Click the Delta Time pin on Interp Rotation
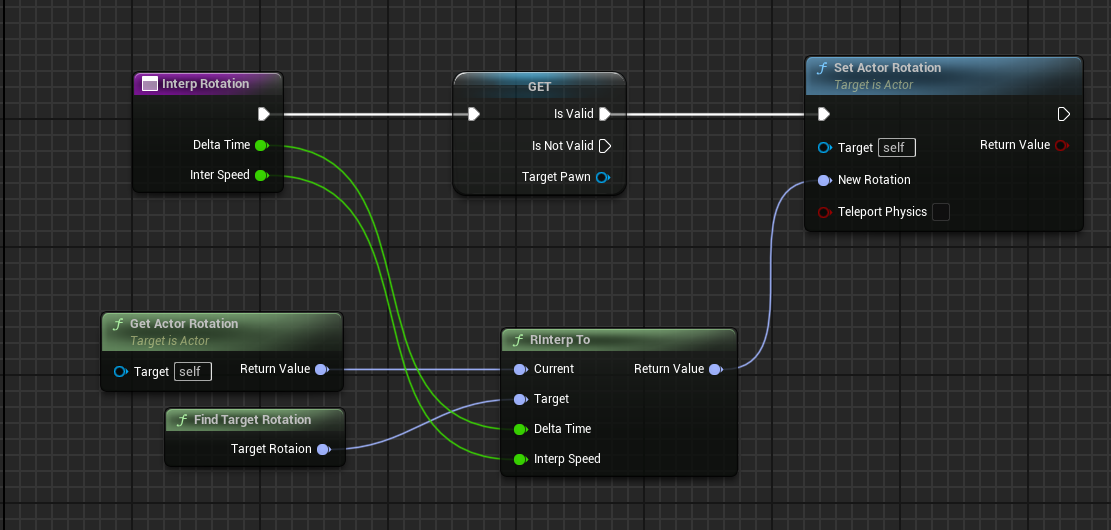 point(261,146)
